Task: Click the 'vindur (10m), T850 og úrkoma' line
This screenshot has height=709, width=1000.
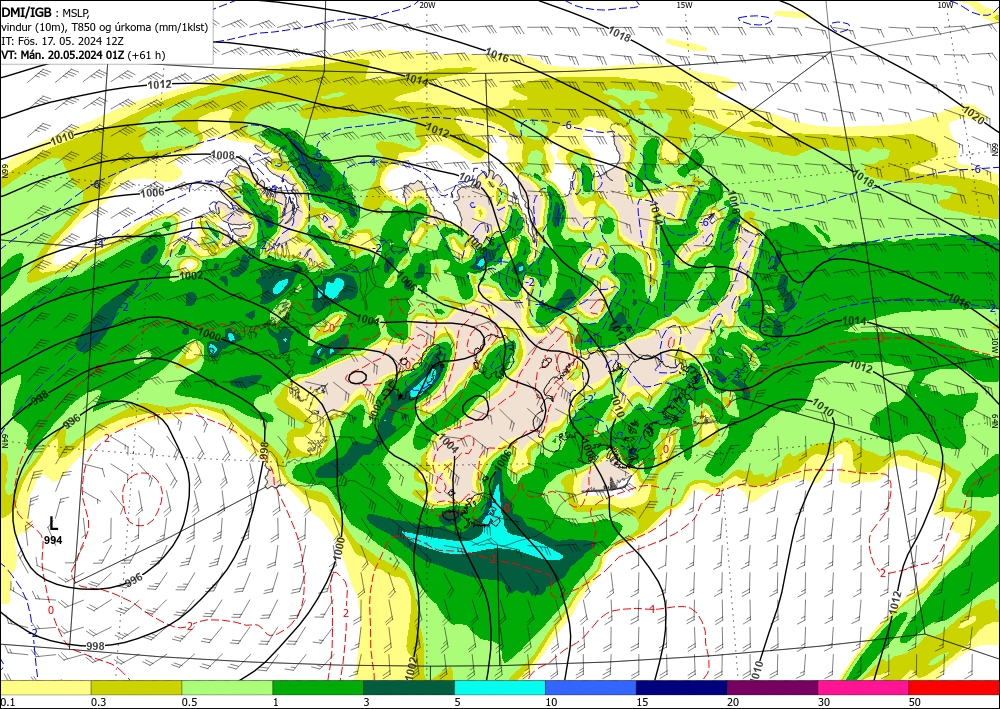Action: [x=105, y=27]
